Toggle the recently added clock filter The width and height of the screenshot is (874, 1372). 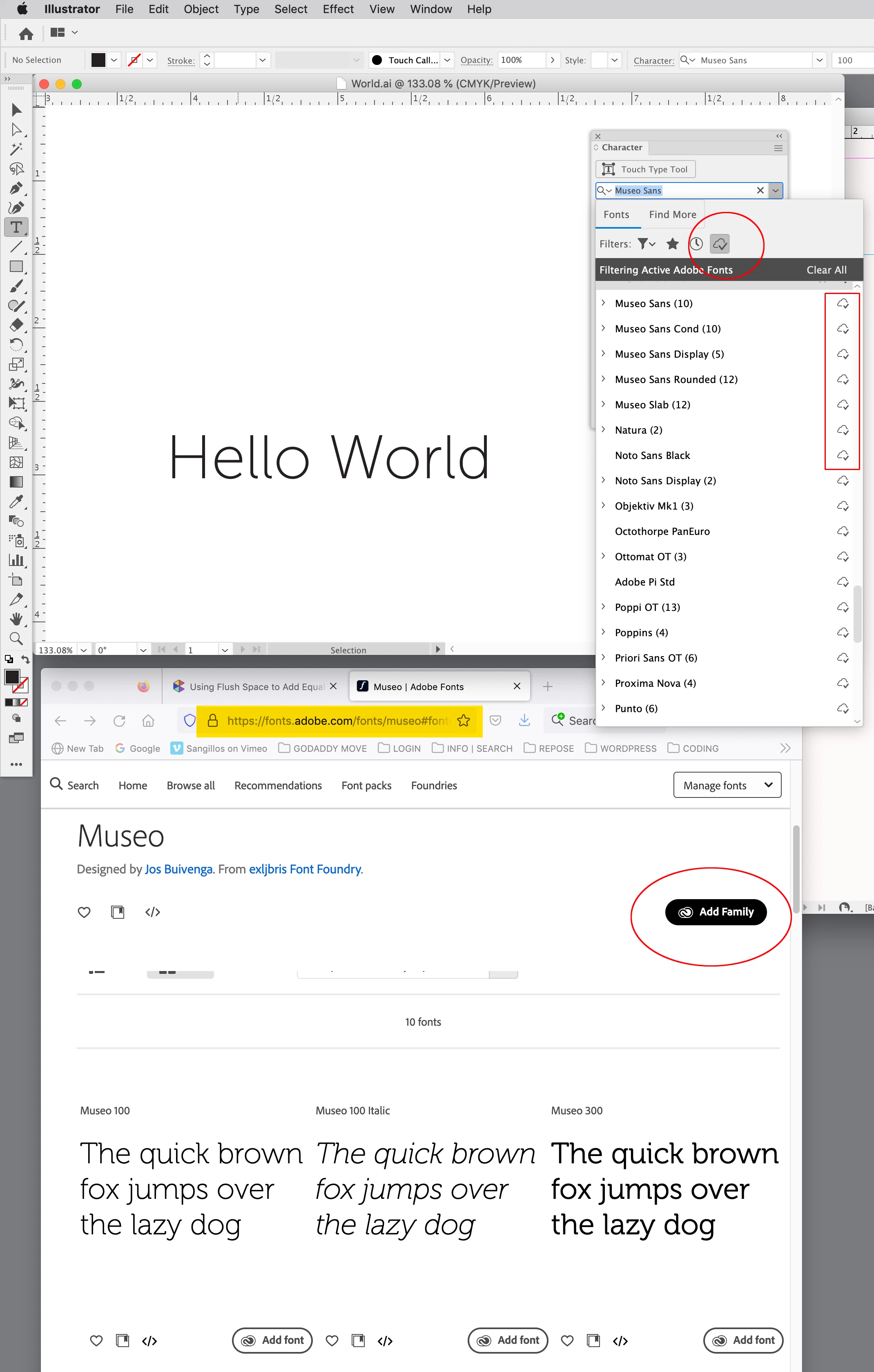[x=696, y=244]
